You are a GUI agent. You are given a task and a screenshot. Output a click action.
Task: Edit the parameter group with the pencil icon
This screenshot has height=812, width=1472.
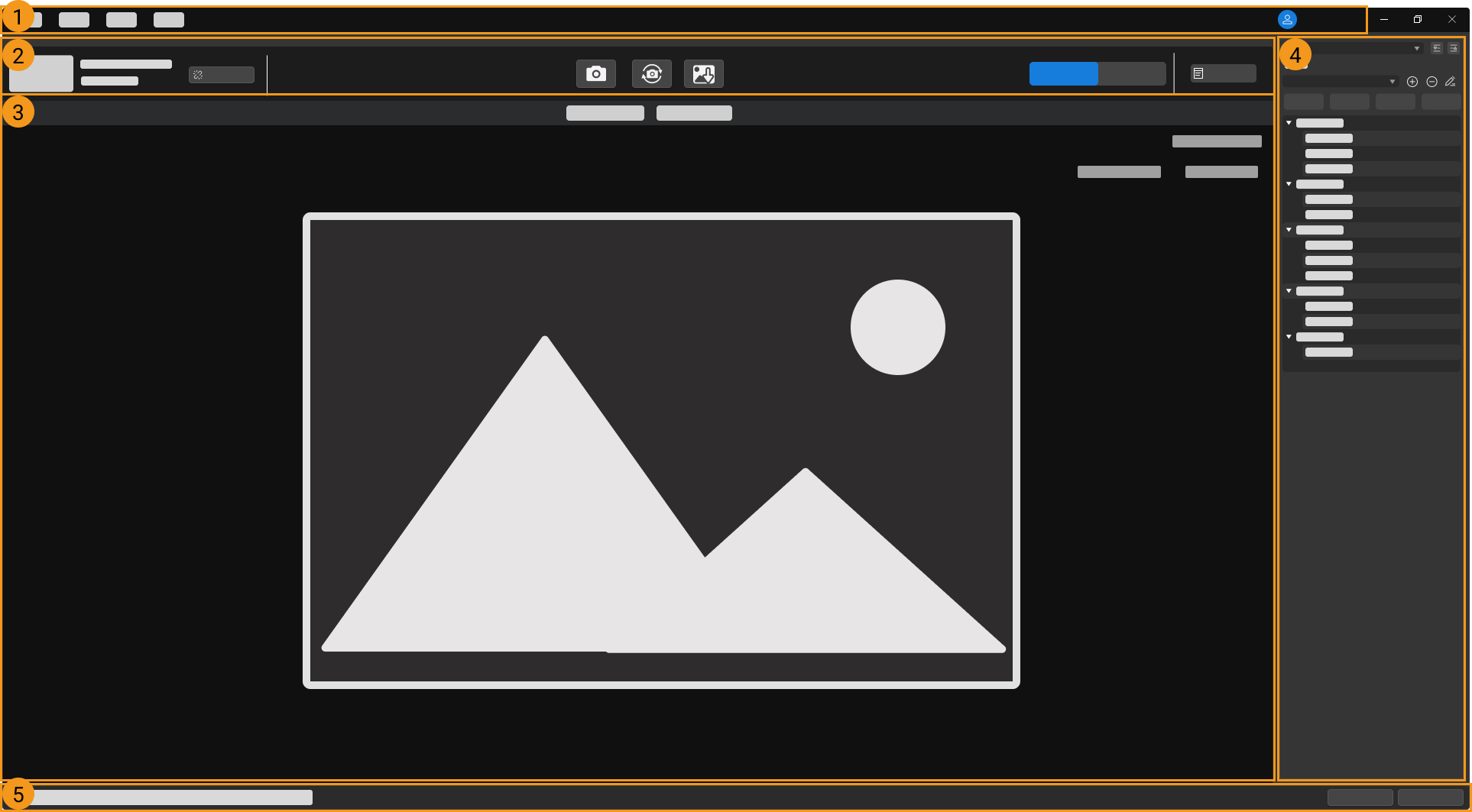1450,81
